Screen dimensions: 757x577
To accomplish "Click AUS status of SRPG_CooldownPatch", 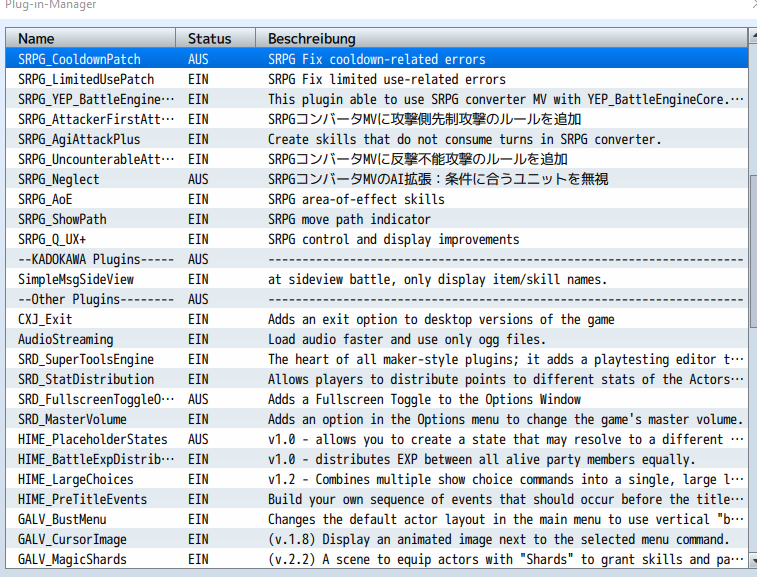I will [x=198, y=59].
